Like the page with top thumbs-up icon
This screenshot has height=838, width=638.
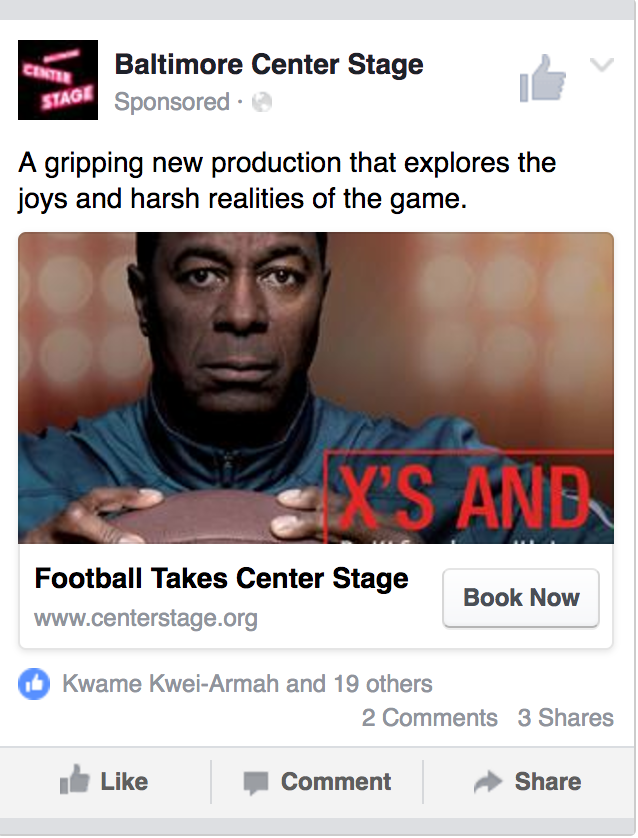click(543, 79)
